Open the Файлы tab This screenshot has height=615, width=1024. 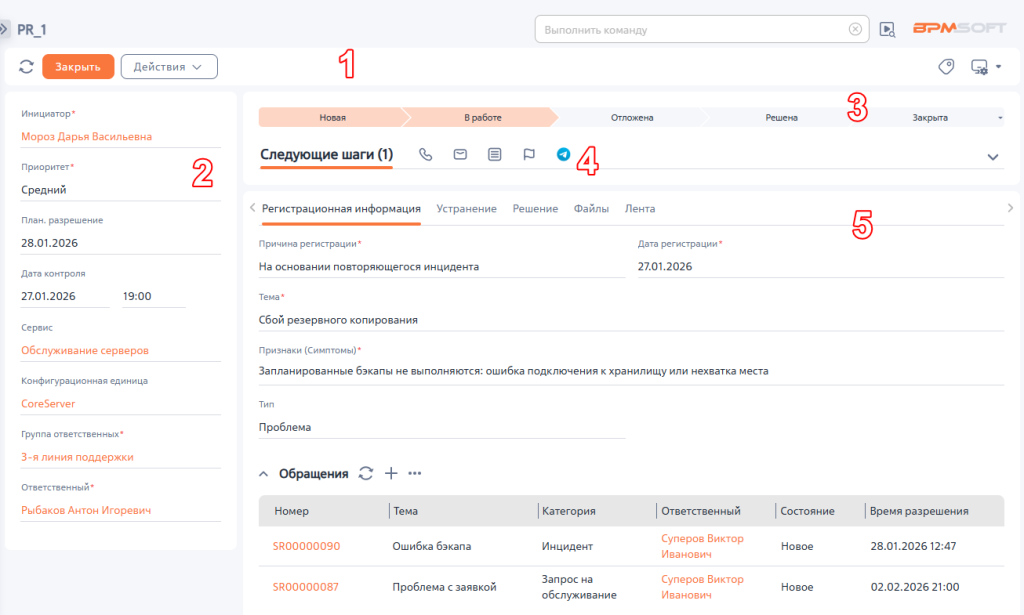[x=591, y=208]
